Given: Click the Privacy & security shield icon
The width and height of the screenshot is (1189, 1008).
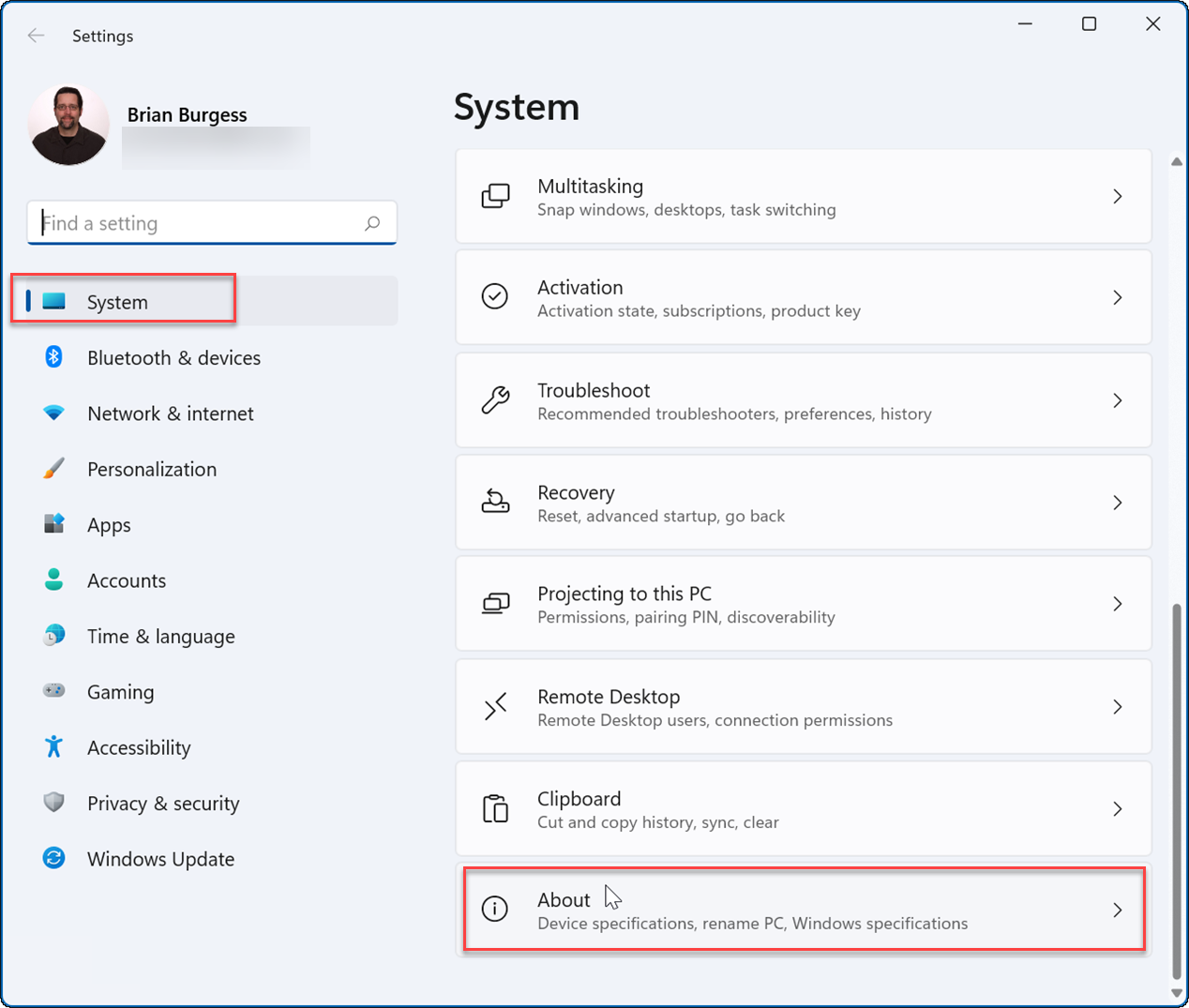Looking at the screenshot, I should click(54, 803).
